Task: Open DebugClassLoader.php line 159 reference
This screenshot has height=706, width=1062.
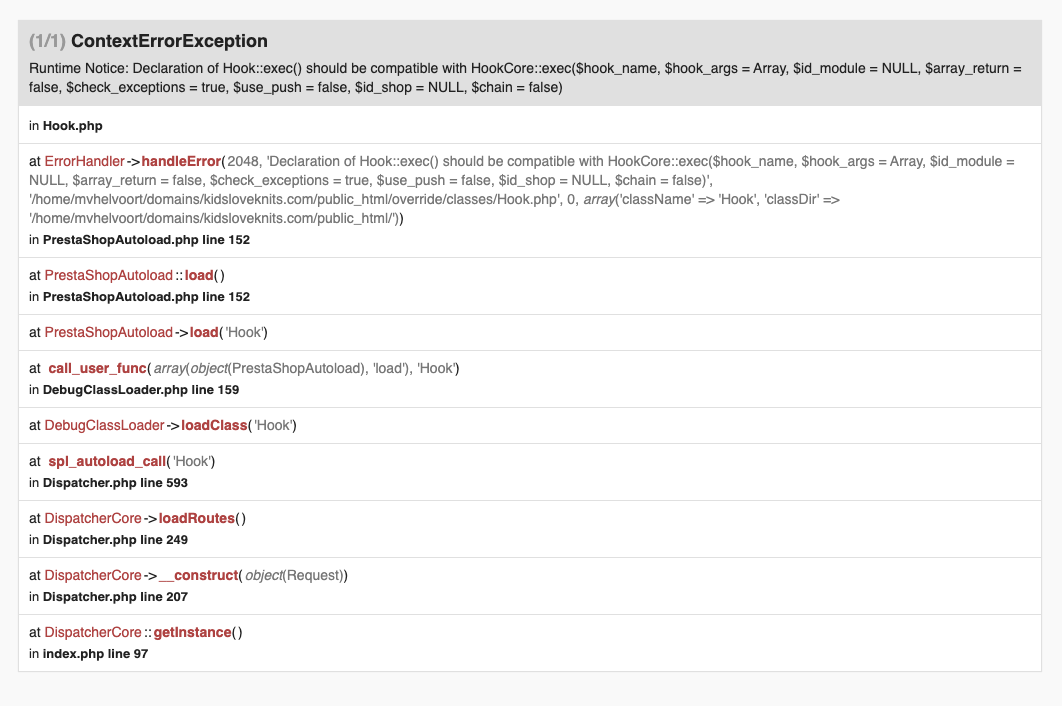Action: point(140,389)
